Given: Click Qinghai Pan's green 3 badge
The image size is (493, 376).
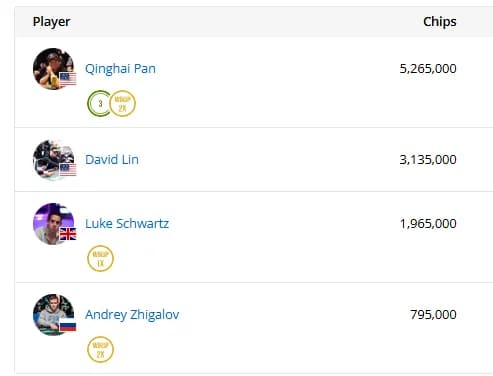Looking at the screenshot, I should coord(99,104).
